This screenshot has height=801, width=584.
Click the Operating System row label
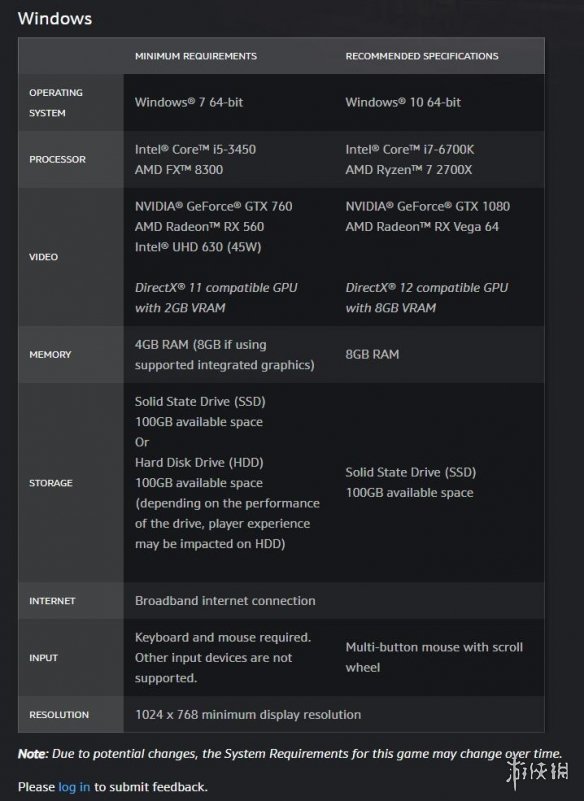tap(56, 103)
